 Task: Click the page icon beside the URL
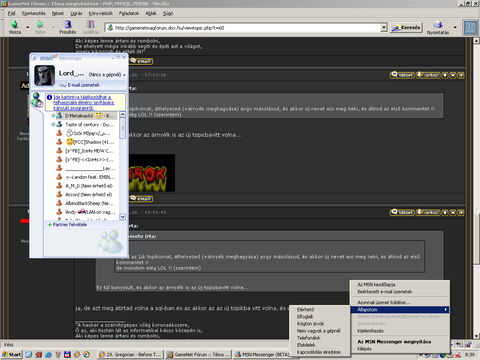tap(110, 28)
